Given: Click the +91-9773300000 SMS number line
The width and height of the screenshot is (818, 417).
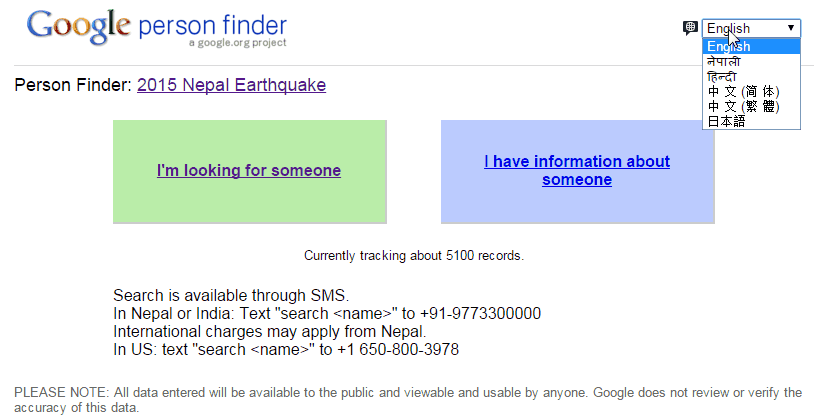Looking at the screenshot, I should tap(327, 314).
